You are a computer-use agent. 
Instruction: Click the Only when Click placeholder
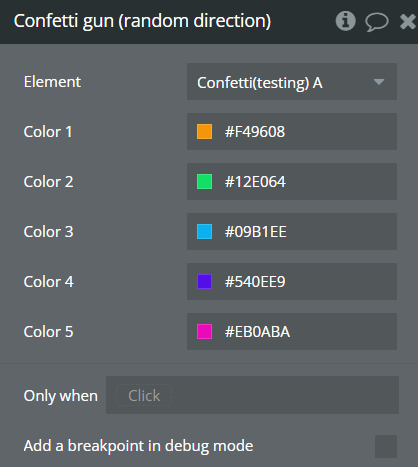144,395
